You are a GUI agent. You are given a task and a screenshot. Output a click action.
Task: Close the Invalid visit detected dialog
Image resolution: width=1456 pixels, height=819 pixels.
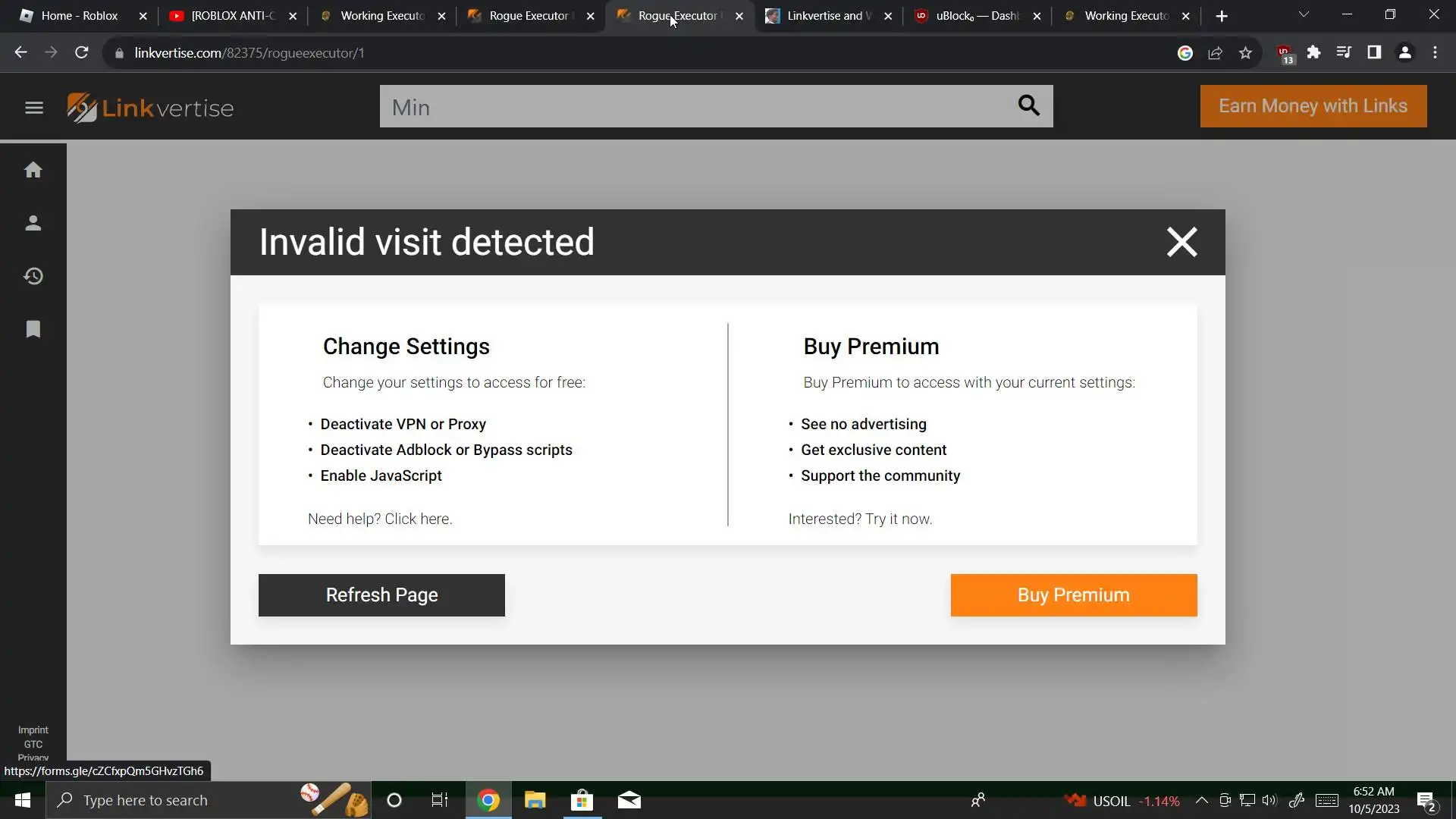tap(1181, 243)
